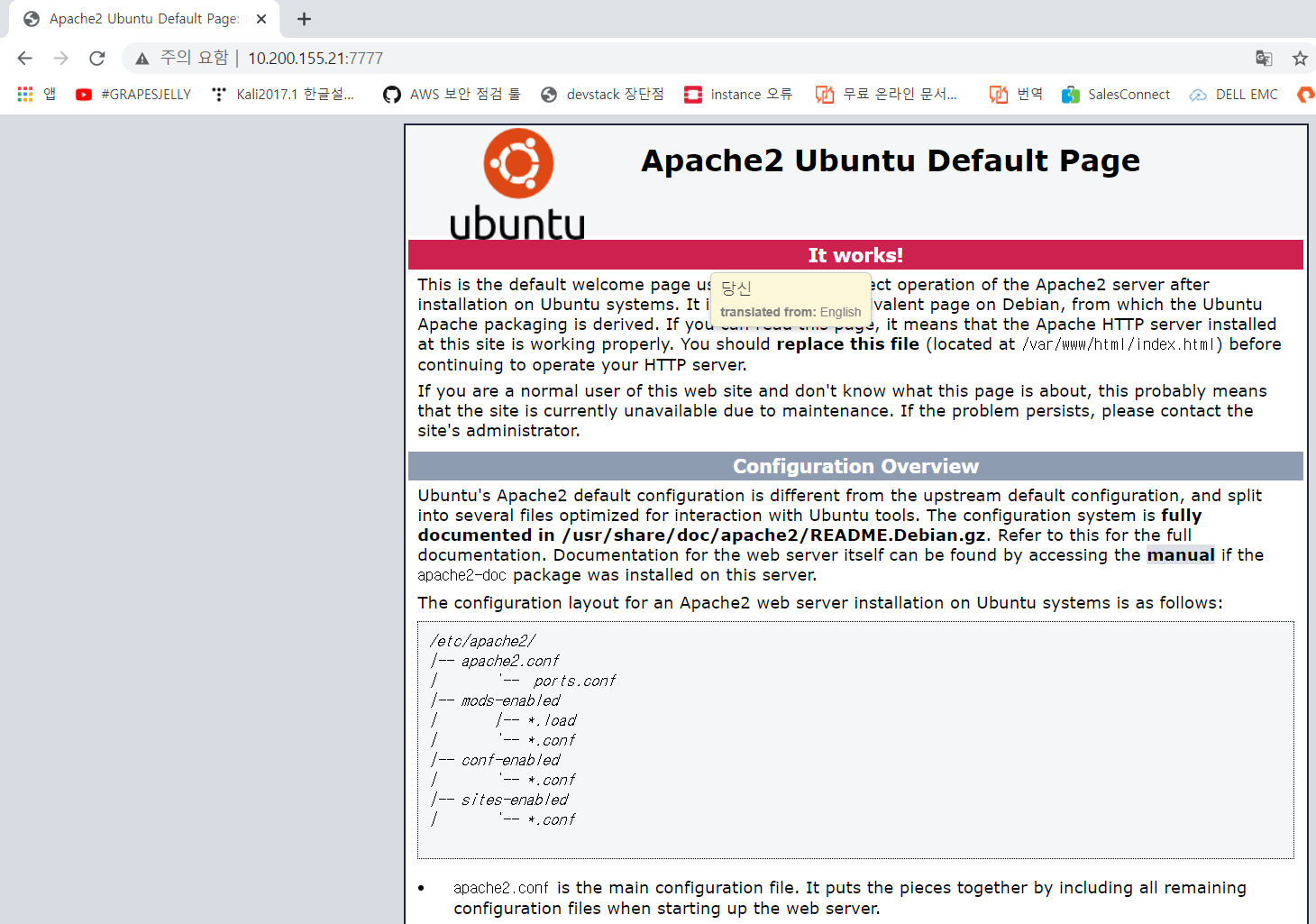Open the 무료 온라인 문서 bookmark
Viewport: 1316px width, 924px height.
(x=887, y=94)
